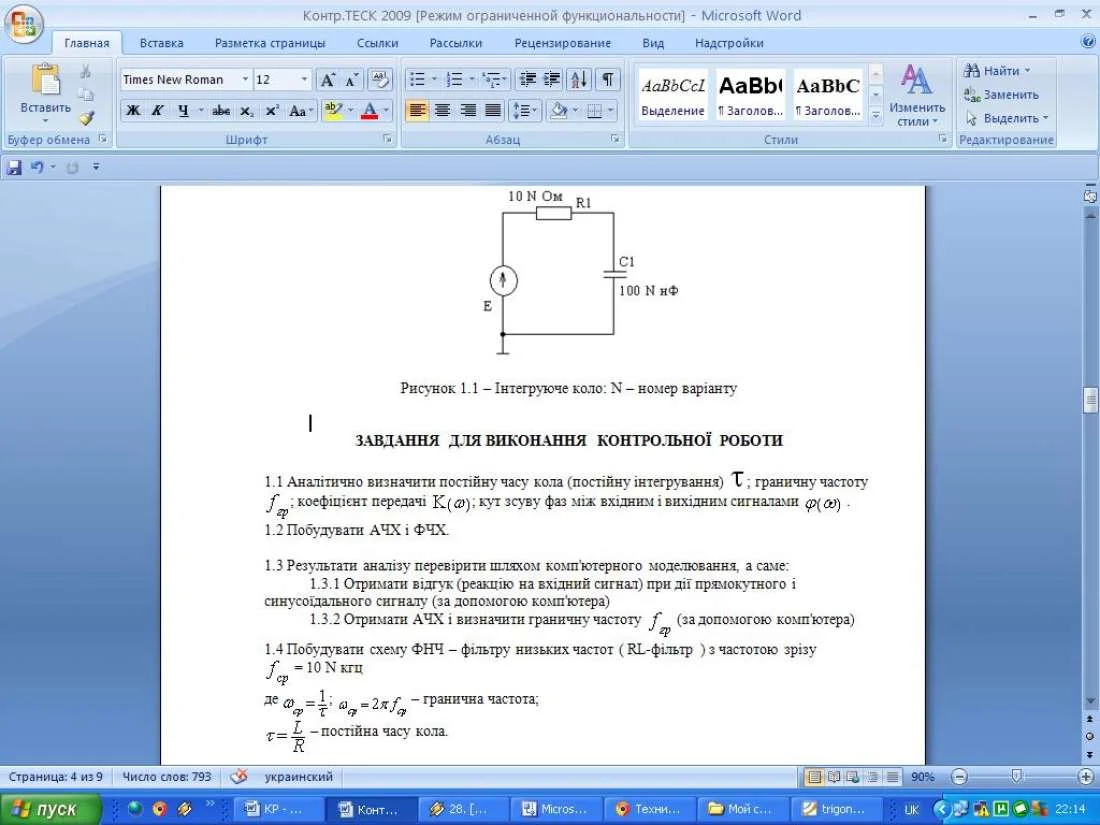Justify text alignment
The image size is (1100, 825).
[x=493, y=111]
